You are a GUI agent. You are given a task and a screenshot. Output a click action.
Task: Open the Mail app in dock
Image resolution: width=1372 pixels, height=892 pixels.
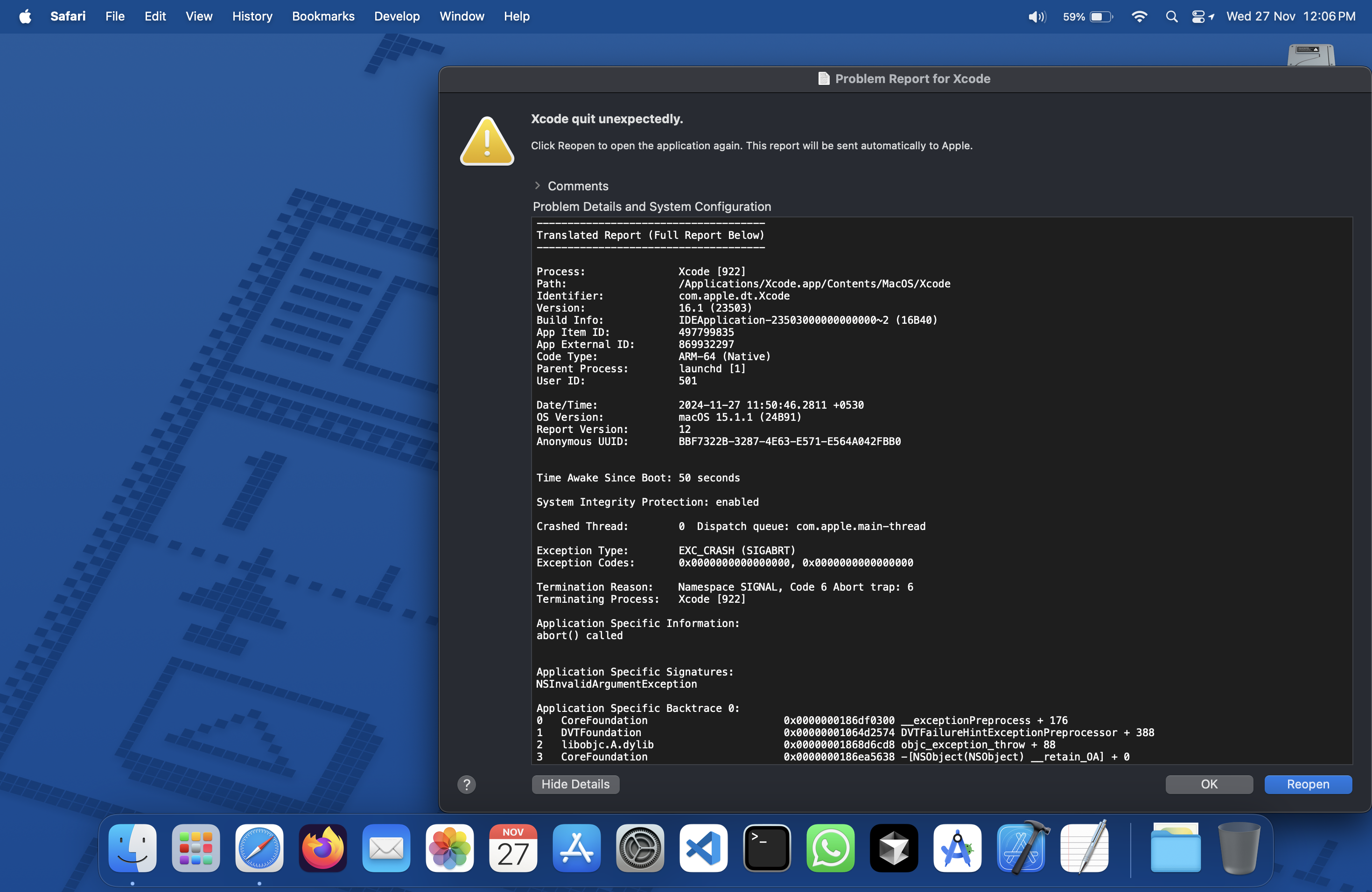pos(386,848)
